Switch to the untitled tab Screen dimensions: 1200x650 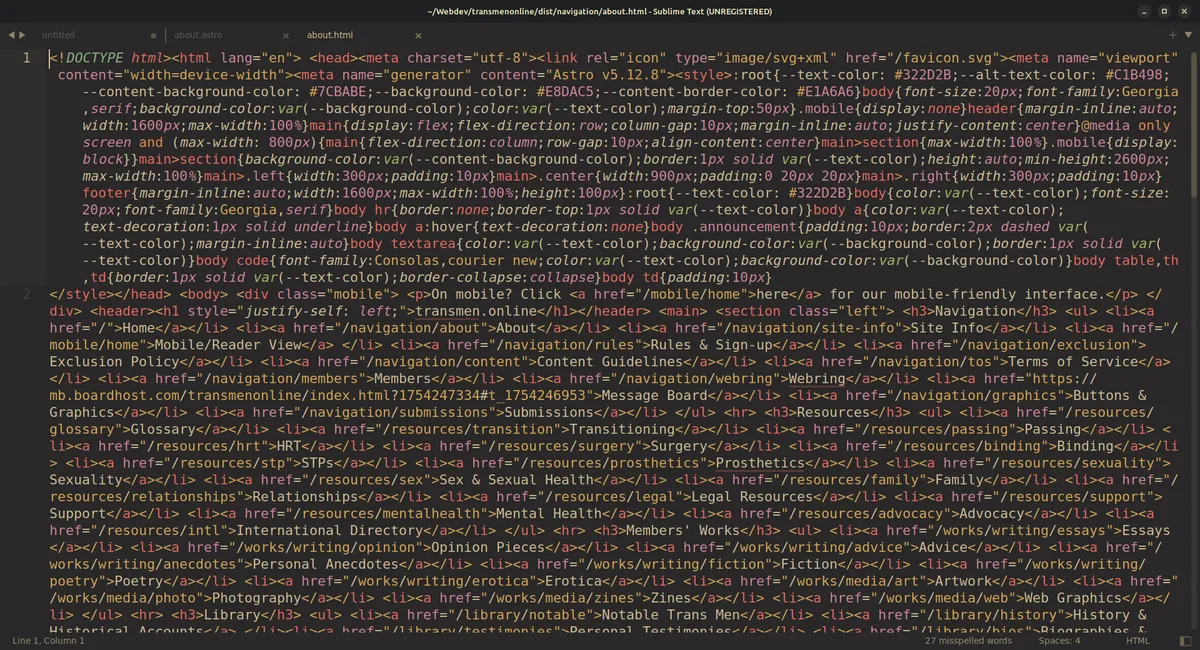pyautogui.click(x=58, y=35)
